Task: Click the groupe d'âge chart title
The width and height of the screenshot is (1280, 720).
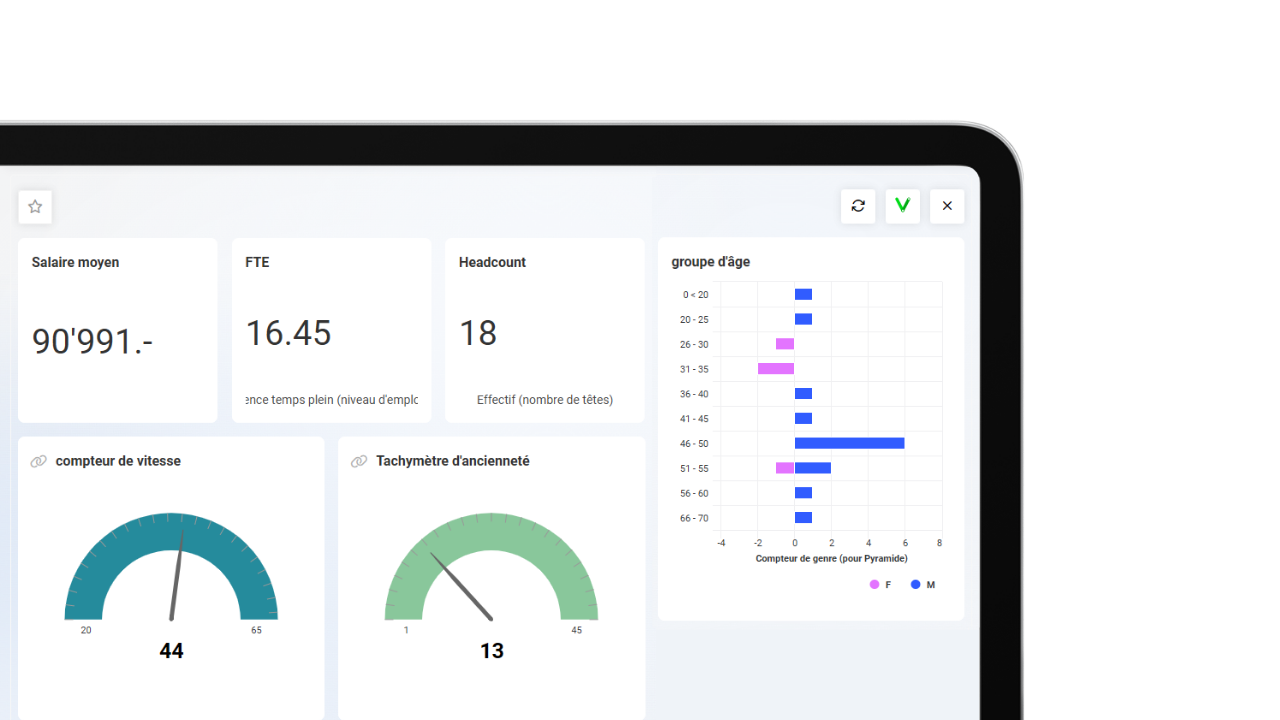Action: coord(710,262)
